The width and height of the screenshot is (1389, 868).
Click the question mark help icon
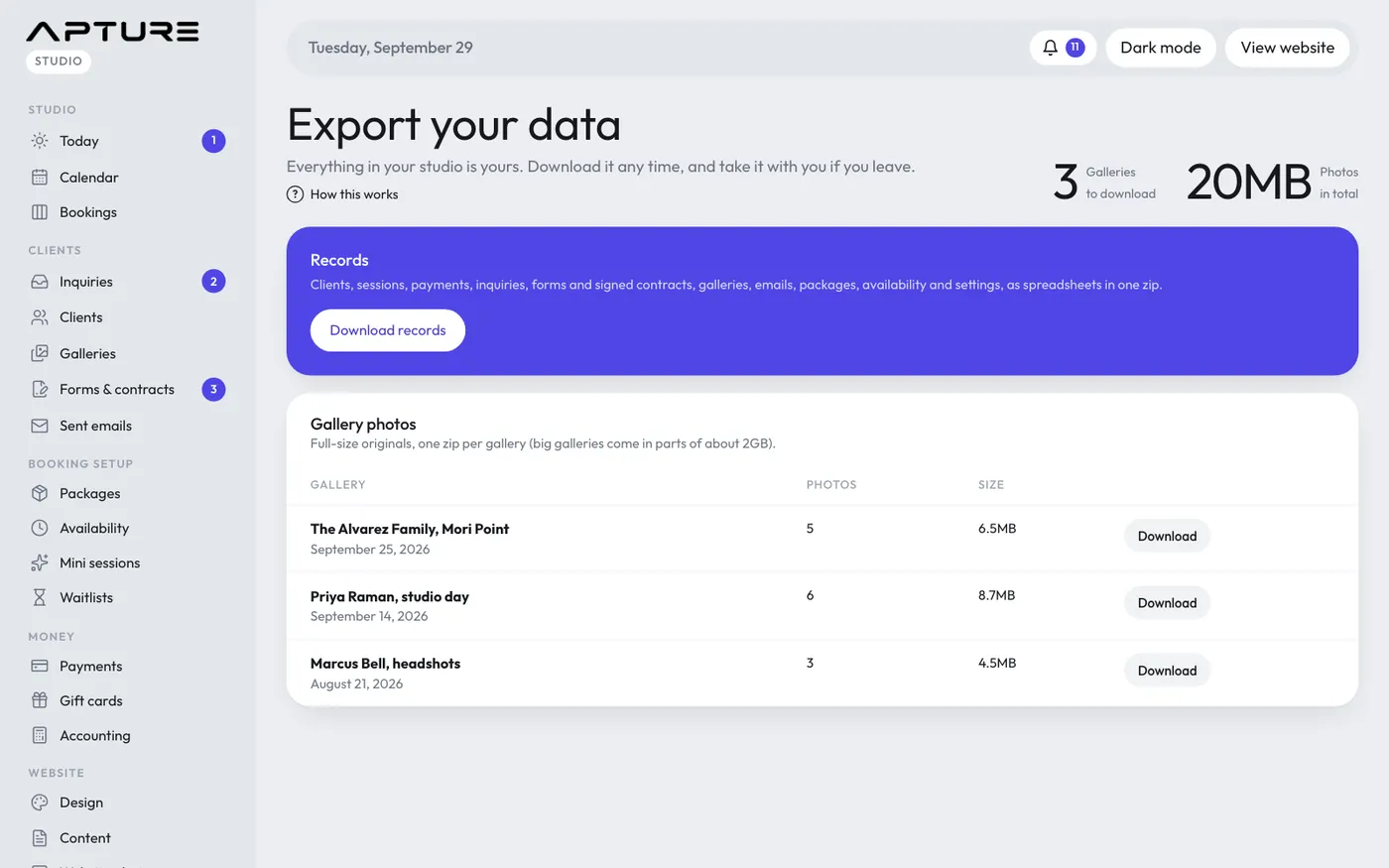pyautogui.click(x=295, y=194)
